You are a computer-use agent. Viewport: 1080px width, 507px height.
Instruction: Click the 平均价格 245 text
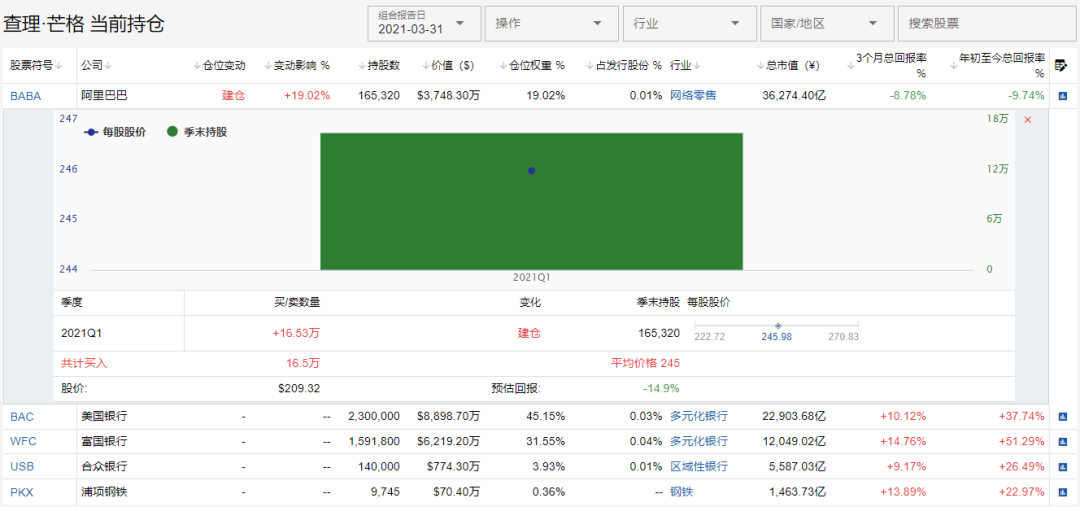point(645,363)
